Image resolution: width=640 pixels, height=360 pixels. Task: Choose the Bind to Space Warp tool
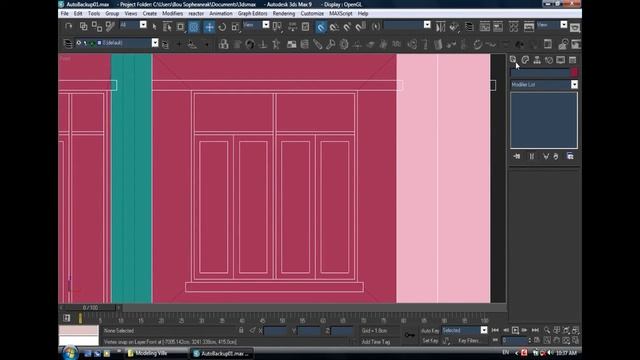tap(110, 27)
